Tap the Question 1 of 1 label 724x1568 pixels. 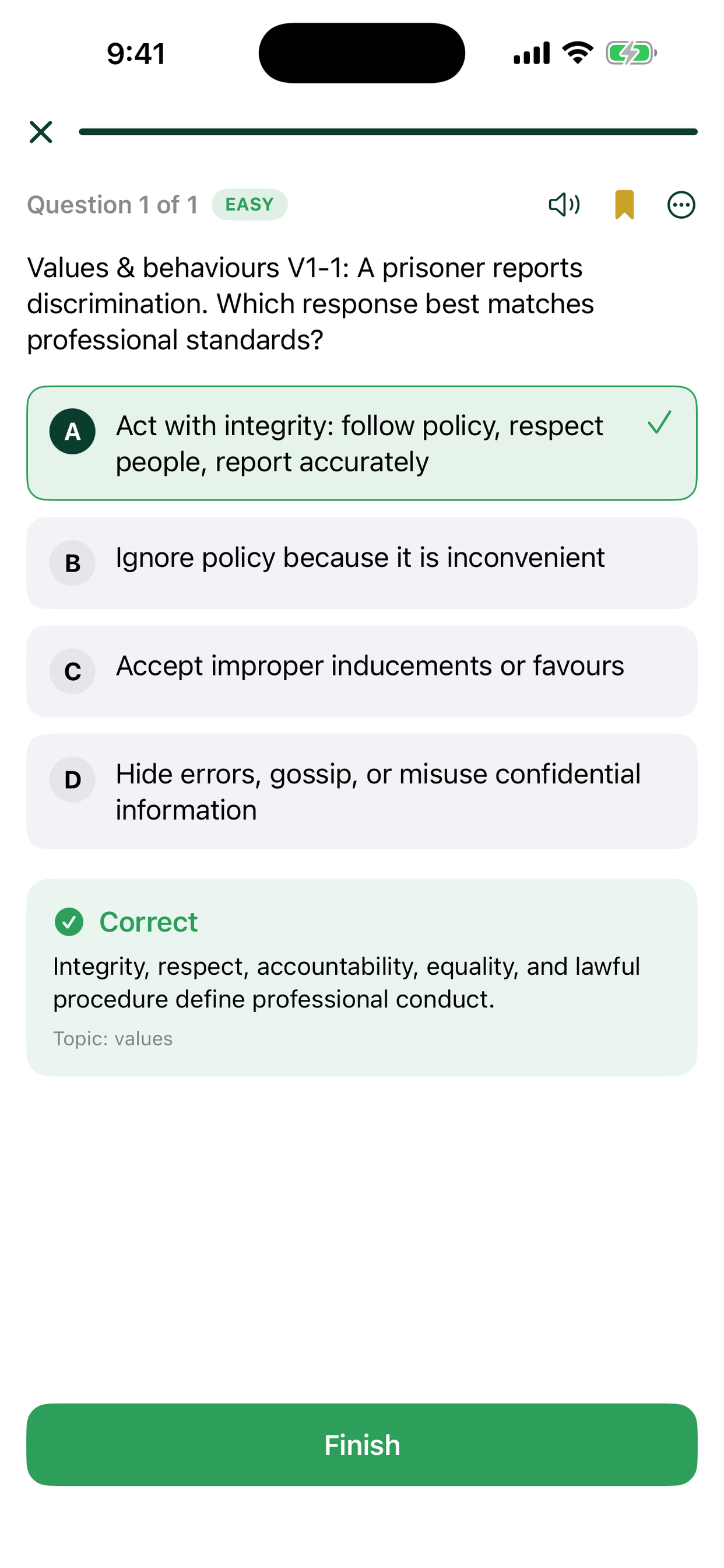pos(113,205)
